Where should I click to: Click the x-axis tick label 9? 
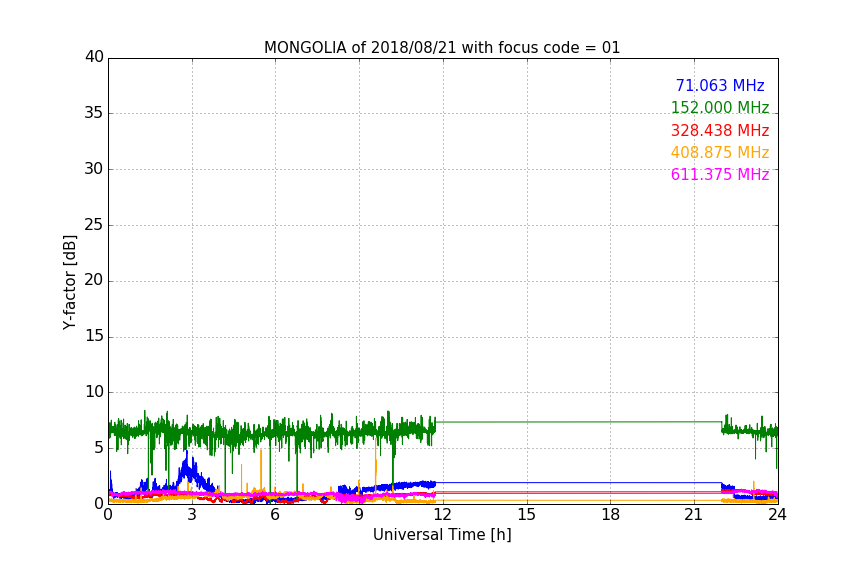(x=359, y=515)
